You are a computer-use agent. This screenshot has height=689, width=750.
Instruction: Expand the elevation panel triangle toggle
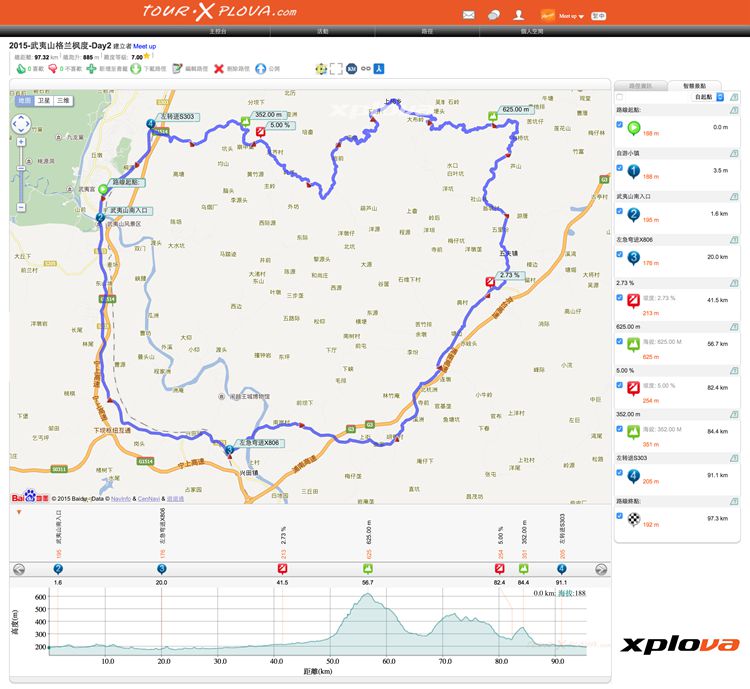click(x=17, y=512)
